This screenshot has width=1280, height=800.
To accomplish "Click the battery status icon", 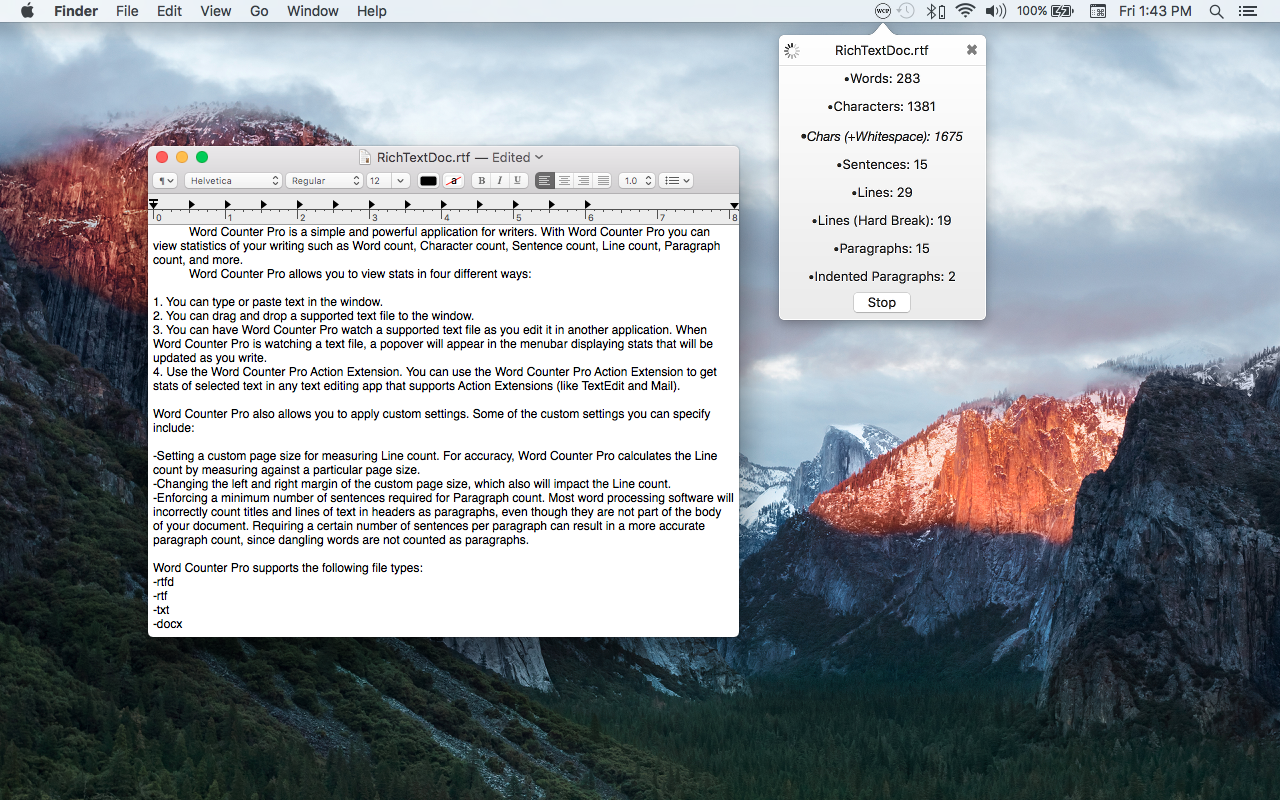I will pos(1061,11).
